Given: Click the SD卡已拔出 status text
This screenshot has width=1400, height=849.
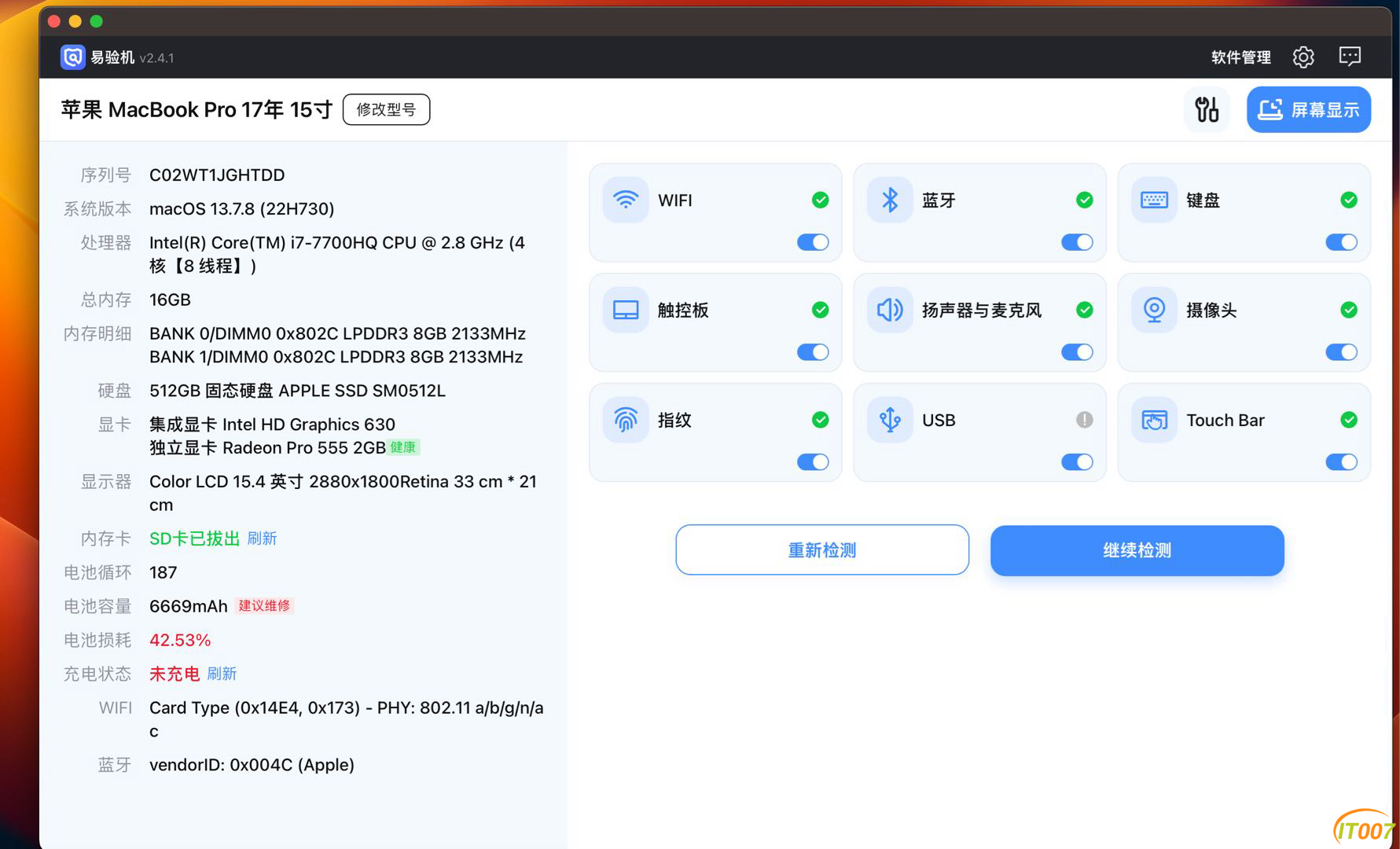Looking at the screenshot, I should click(x=194, y=538).
